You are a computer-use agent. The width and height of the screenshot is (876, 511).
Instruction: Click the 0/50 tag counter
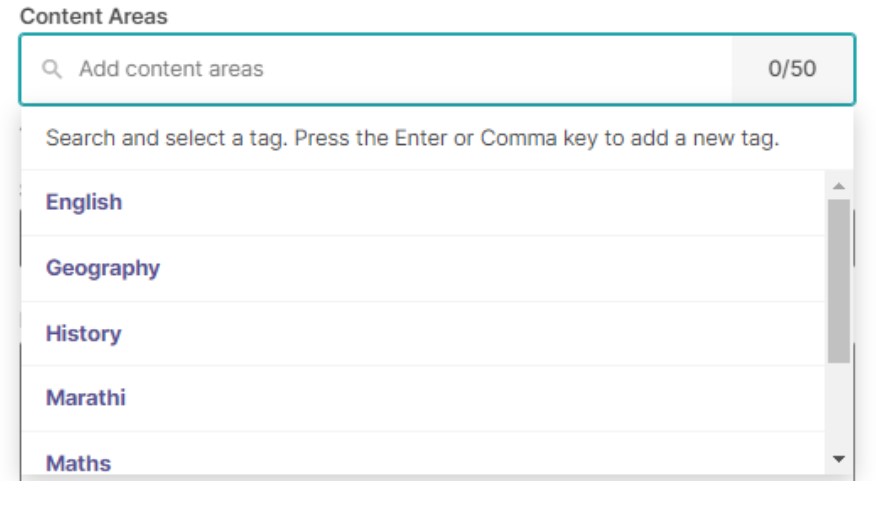point(792,69)
